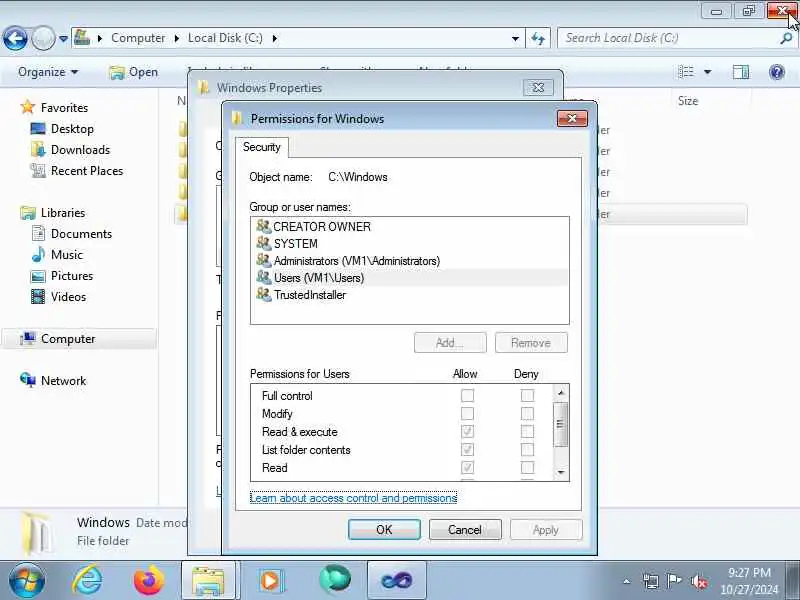Select Administrators (VM1\Administrators) entry
The height and width of the screenshot is (600, 800).
click(x=348, y=261)
